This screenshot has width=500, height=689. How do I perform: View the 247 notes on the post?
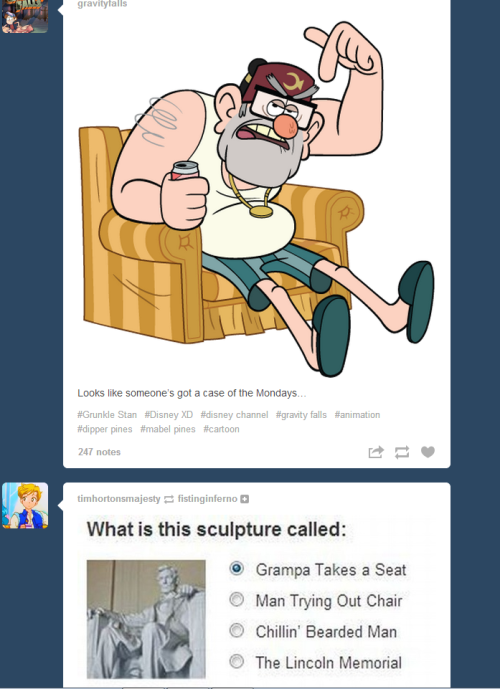(x=99, y=452)
